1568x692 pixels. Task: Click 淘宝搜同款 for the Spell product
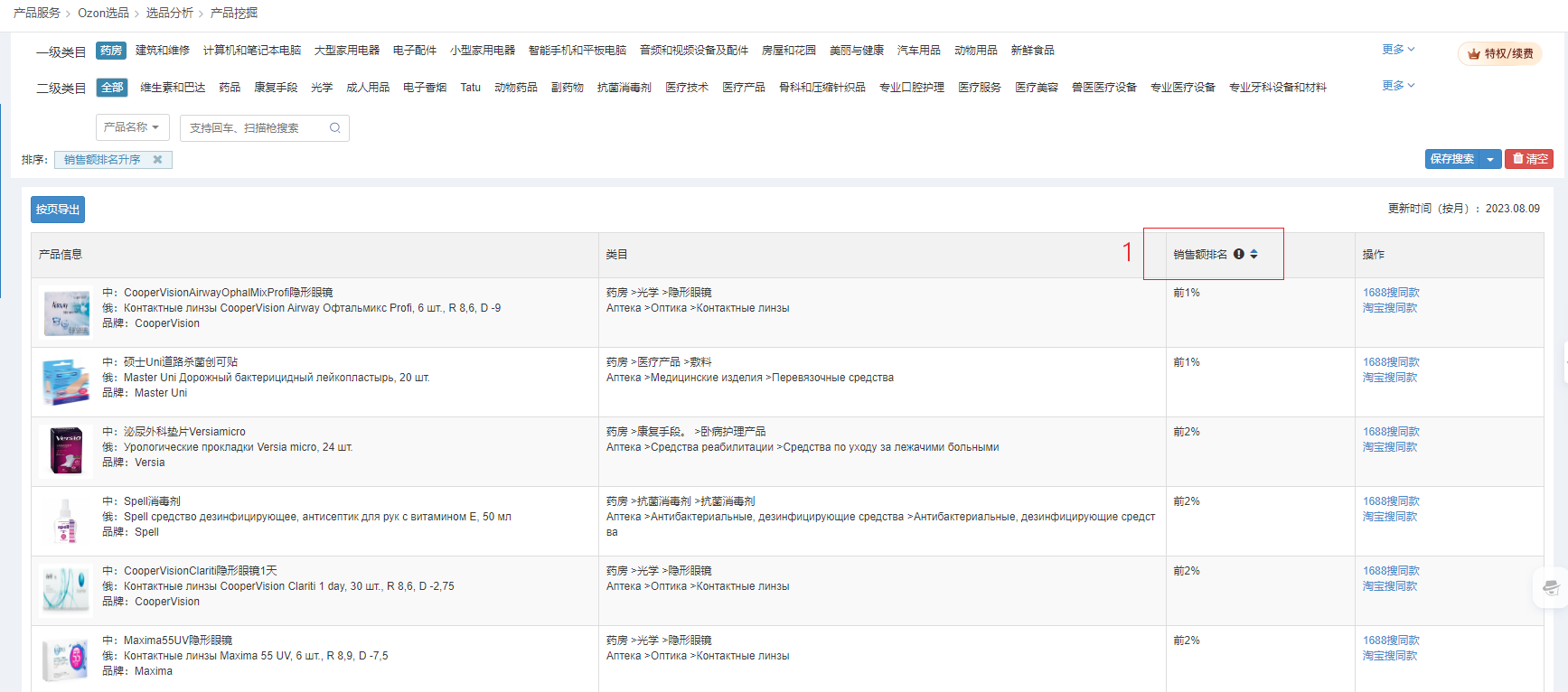click(1389, 517)
